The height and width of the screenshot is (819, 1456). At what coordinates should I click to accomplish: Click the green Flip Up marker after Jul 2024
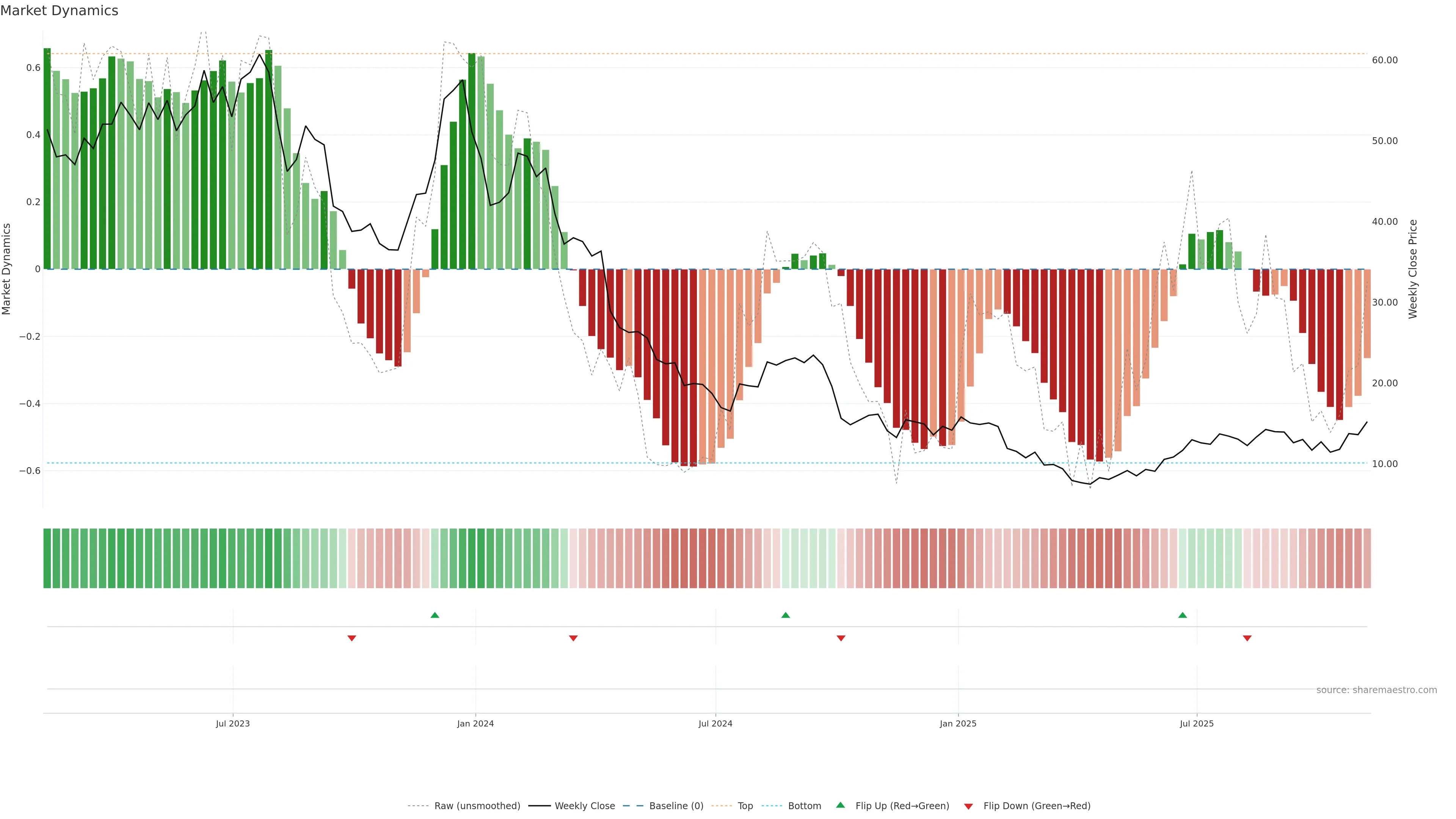click(786, 615)
